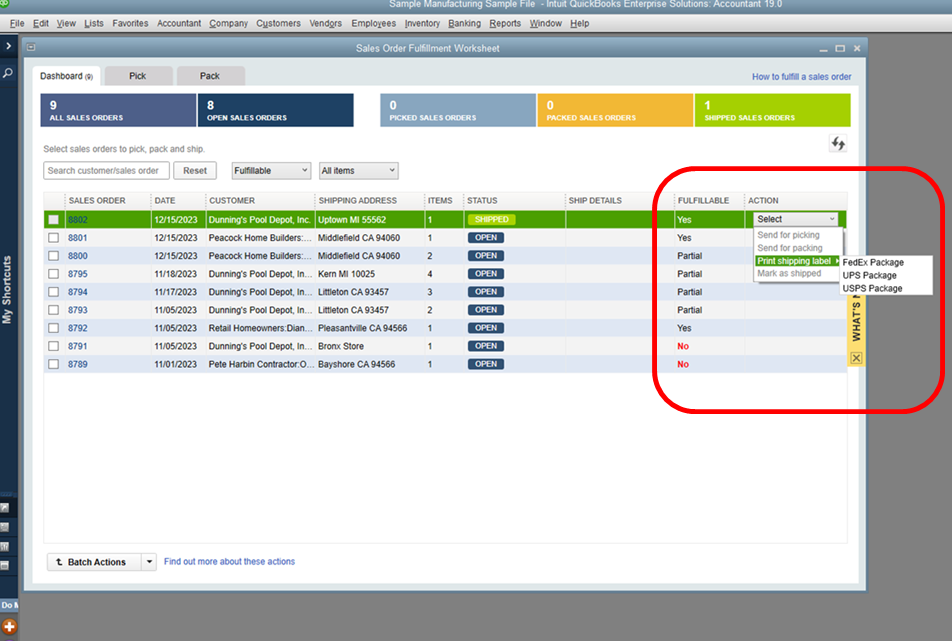Filter by Picked Sales Orders tile
Viewport: 952px width, 641px height.
tap(458, 110)
